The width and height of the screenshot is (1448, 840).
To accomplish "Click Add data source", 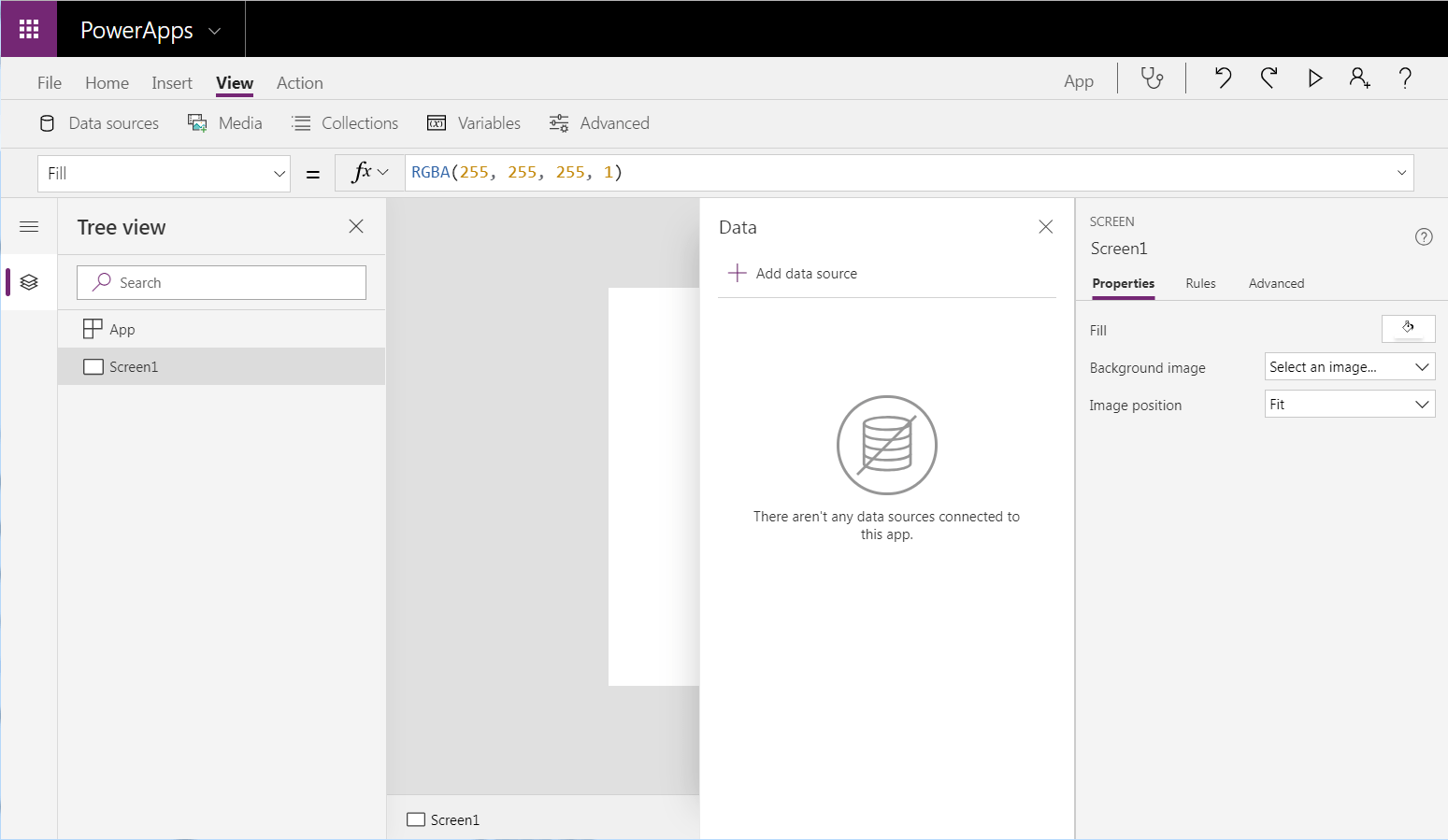I will 792,273.
